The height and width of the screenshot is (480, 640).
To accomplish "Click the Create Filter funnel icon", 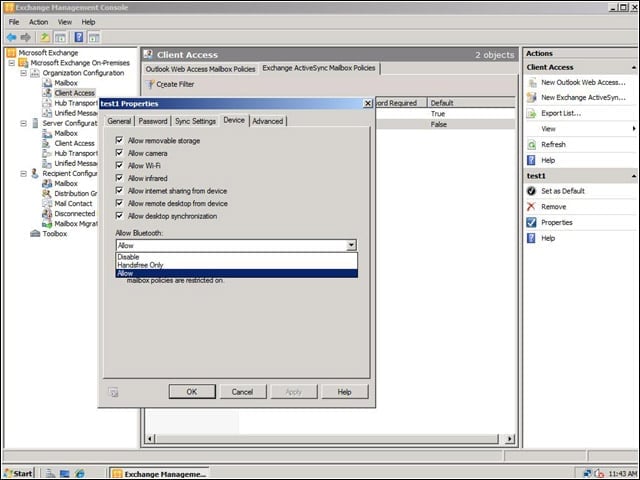I will point(151,84).
